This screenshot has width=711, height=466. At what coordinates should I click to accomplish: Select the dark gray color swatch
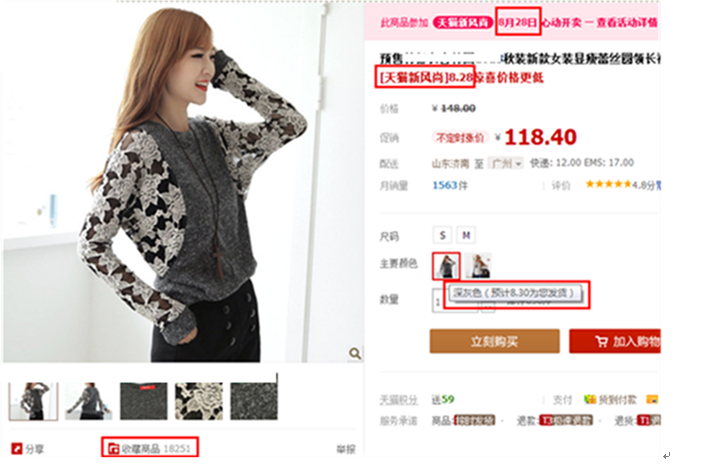pyautogui.click(x=446, y=266)
